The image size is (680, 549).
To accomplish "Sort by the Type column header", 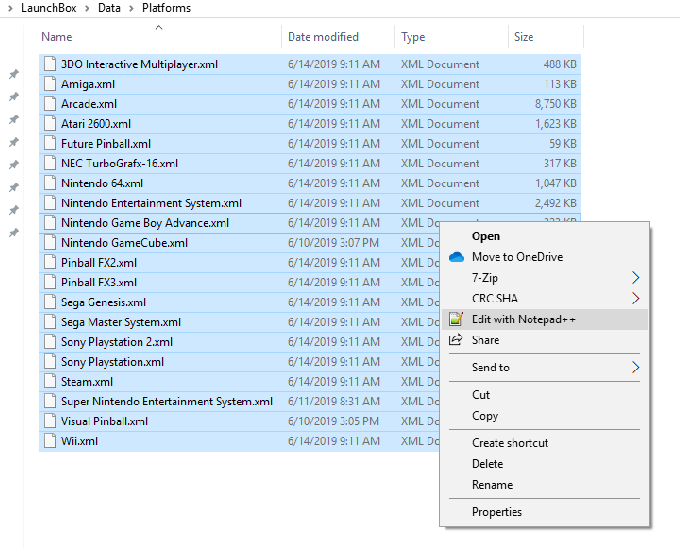I will point(413,37).
